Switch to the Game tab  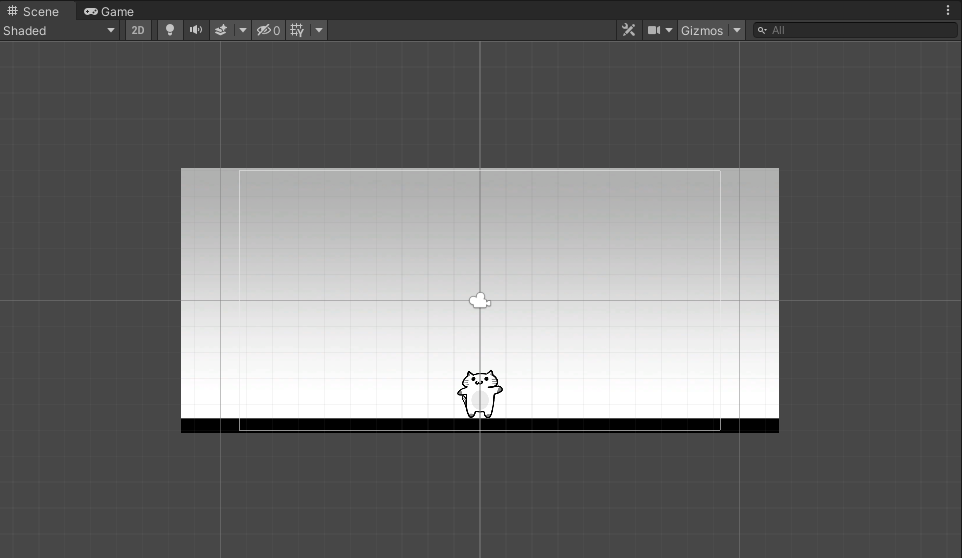[109, 11]
